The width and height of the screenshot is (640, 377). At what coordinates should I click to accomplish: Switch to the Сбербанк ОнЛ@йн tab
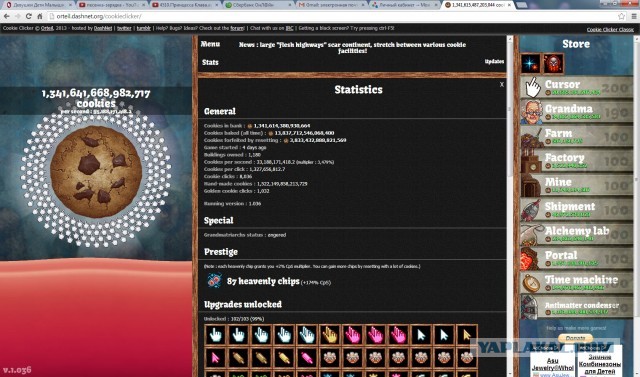point(257,5)
